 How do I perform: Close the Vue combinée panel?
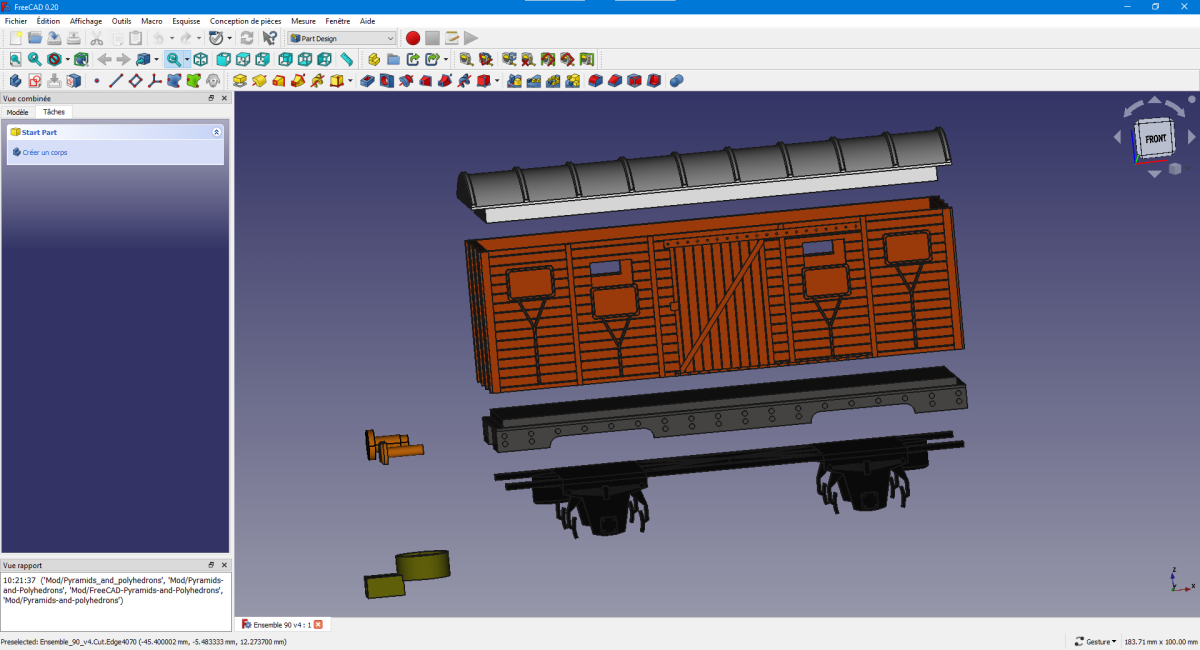(224, 98)
